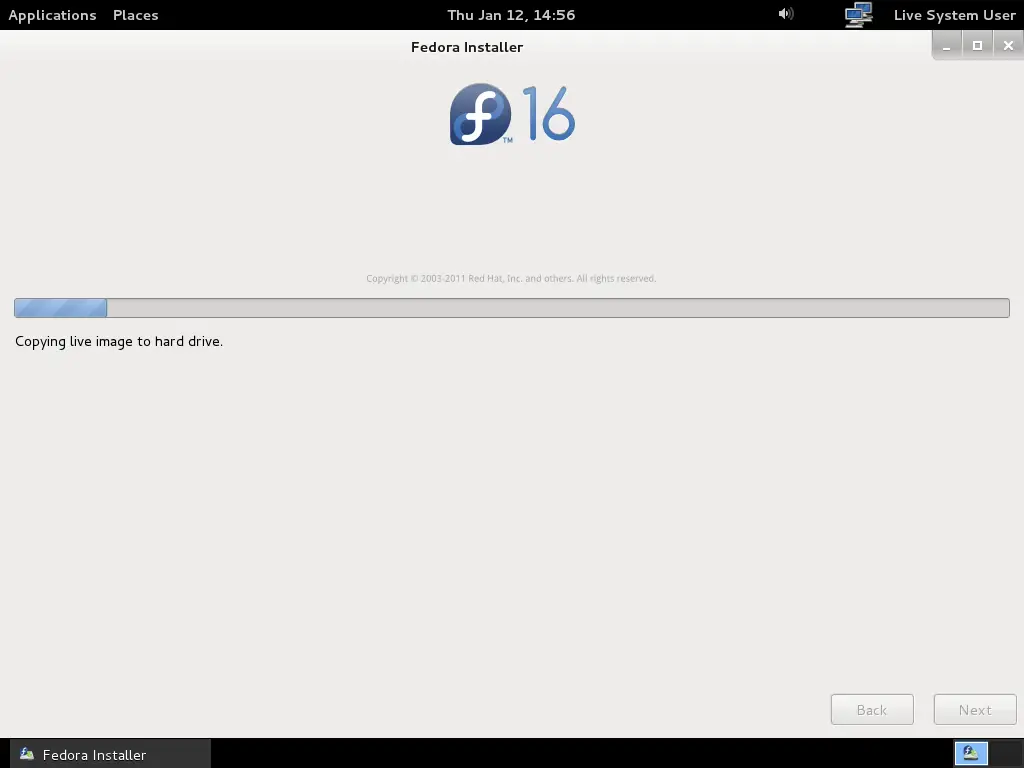Image resolution: width=1024 pixels, height=768 pixels.
Task: Click the workspace switcher installer thumbnail
Action: coord(971,754)
